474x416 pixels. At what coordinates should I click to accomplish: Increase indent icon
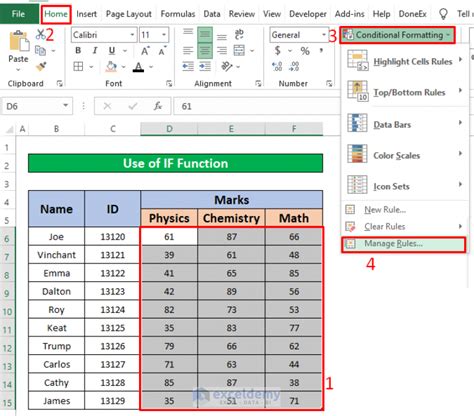click(205, 67)
